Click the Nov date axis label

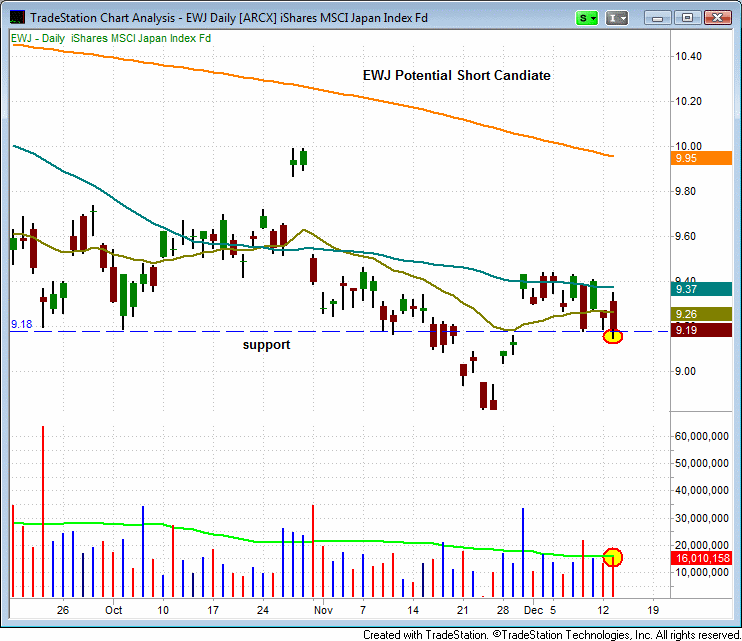[323, 610]
